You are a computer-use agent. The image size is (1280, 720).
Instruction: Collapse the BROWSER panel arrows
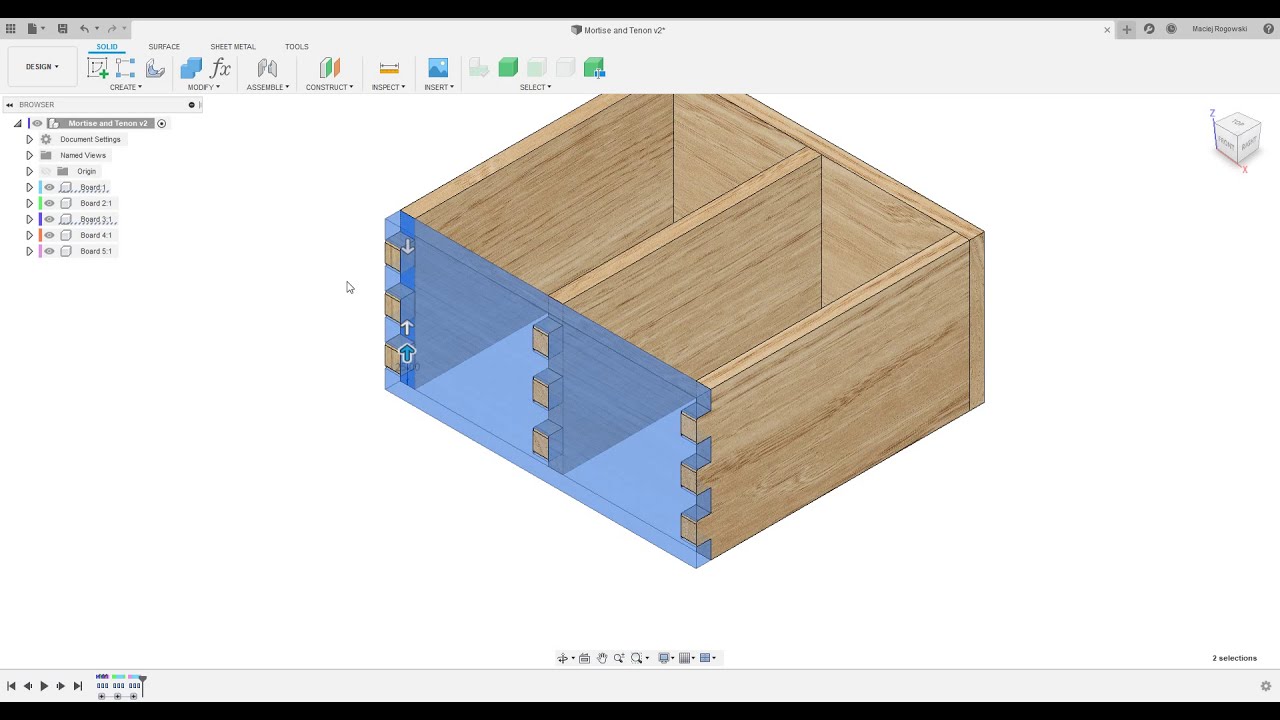point(9,104)
